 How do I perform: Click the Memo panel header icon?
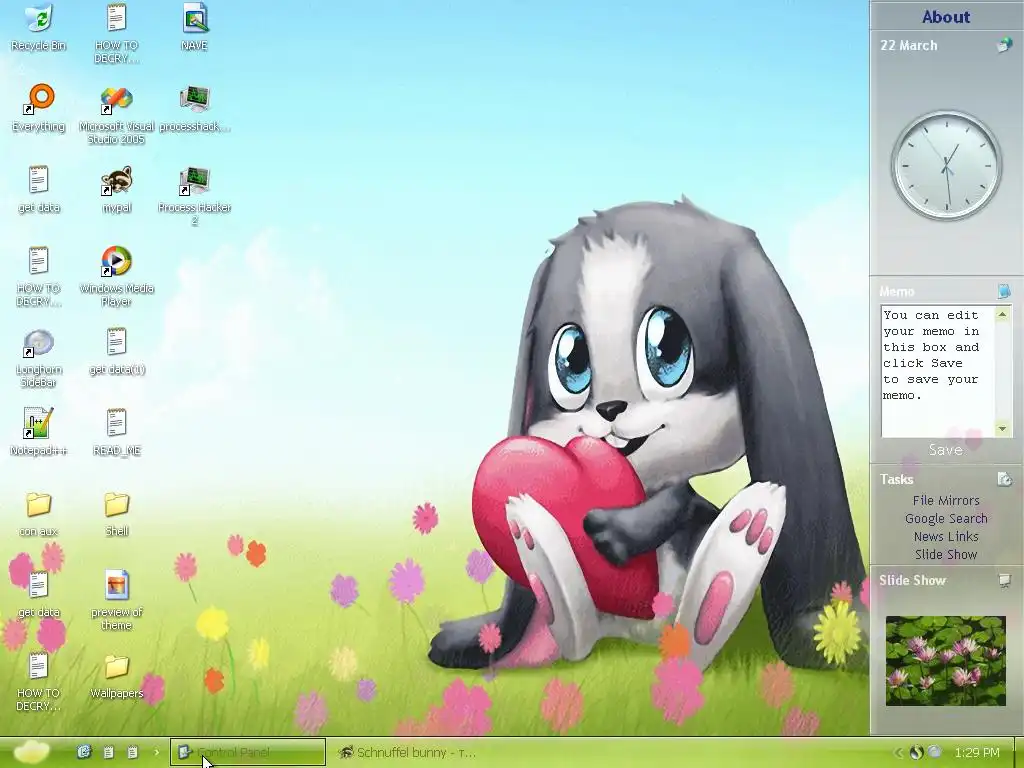1004,291
